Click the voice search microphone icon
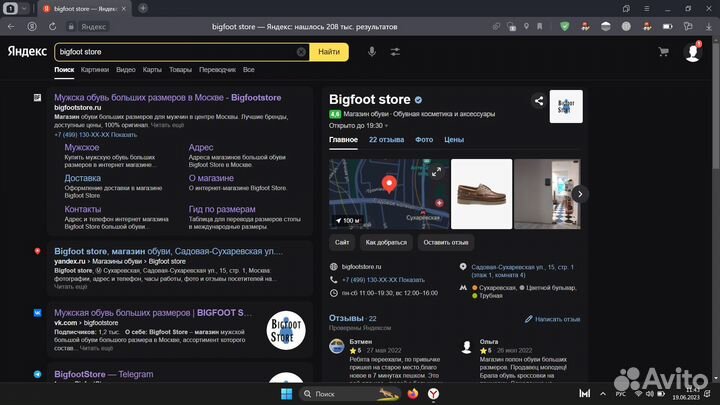The width and height of the screenshot is (720, 405). point(372,51)
